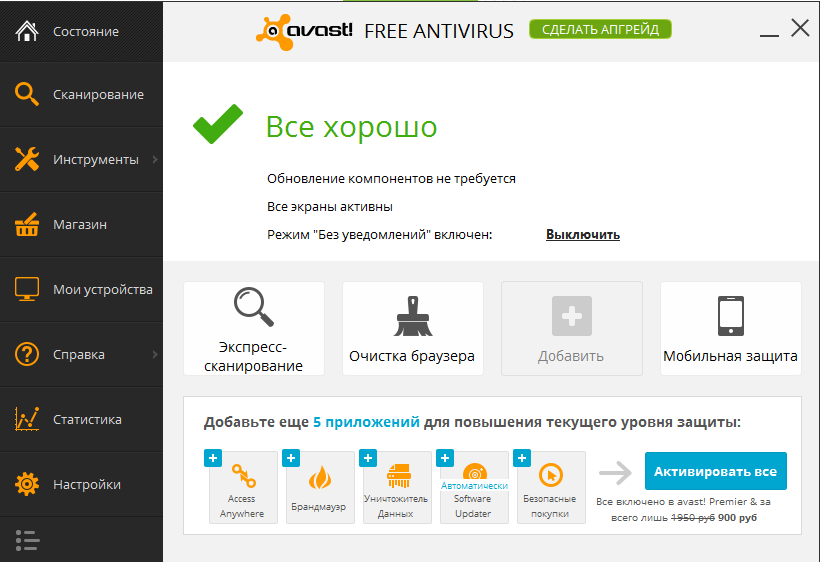The height and width of the screenshot is (562, 820).
Task: Click the broom icon in Очистка браузера tile
Action: (x=413, y=316)
